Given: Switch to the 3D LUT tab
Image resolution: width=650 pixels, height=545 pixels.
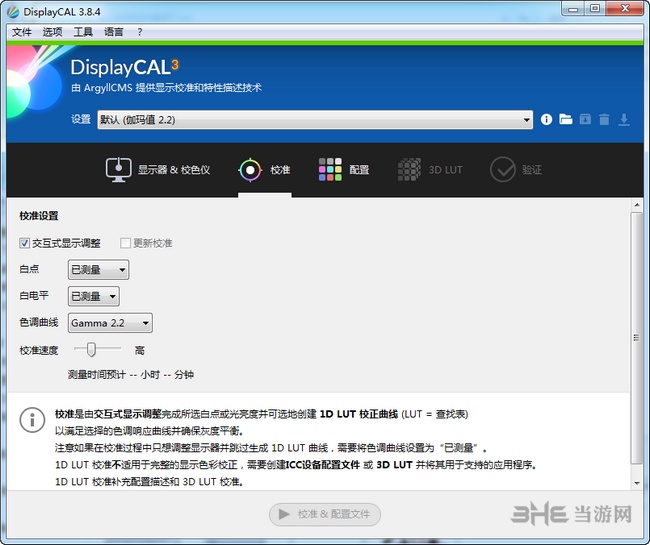Looking at the screenshot, I should tap(430, 170).
